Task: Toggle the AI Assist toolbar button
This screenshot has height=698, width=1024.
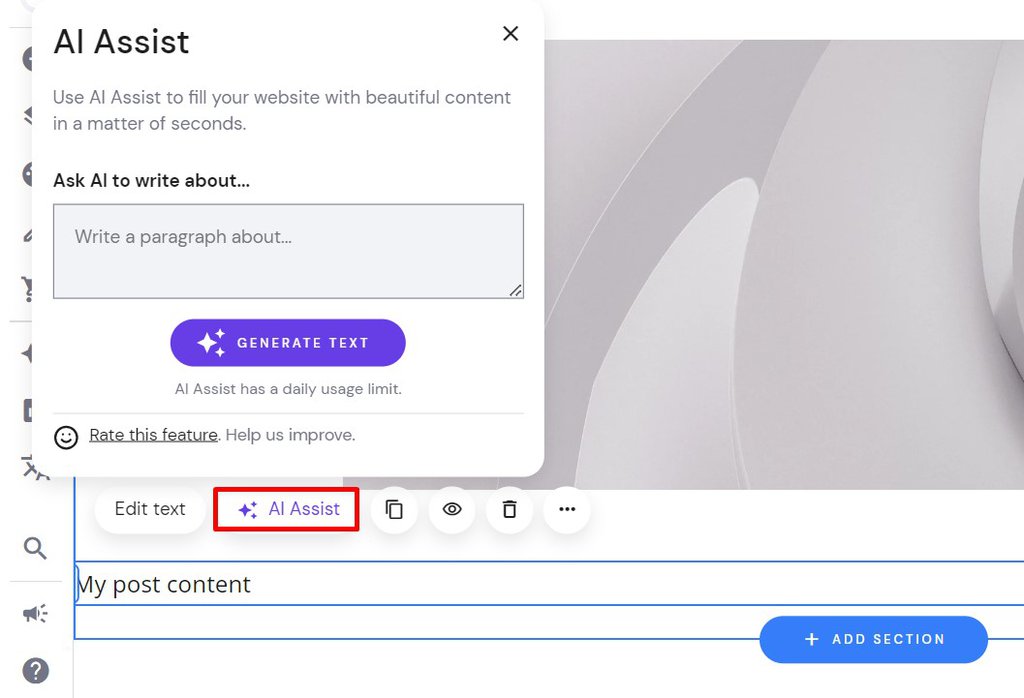Action: coord(287,509)
